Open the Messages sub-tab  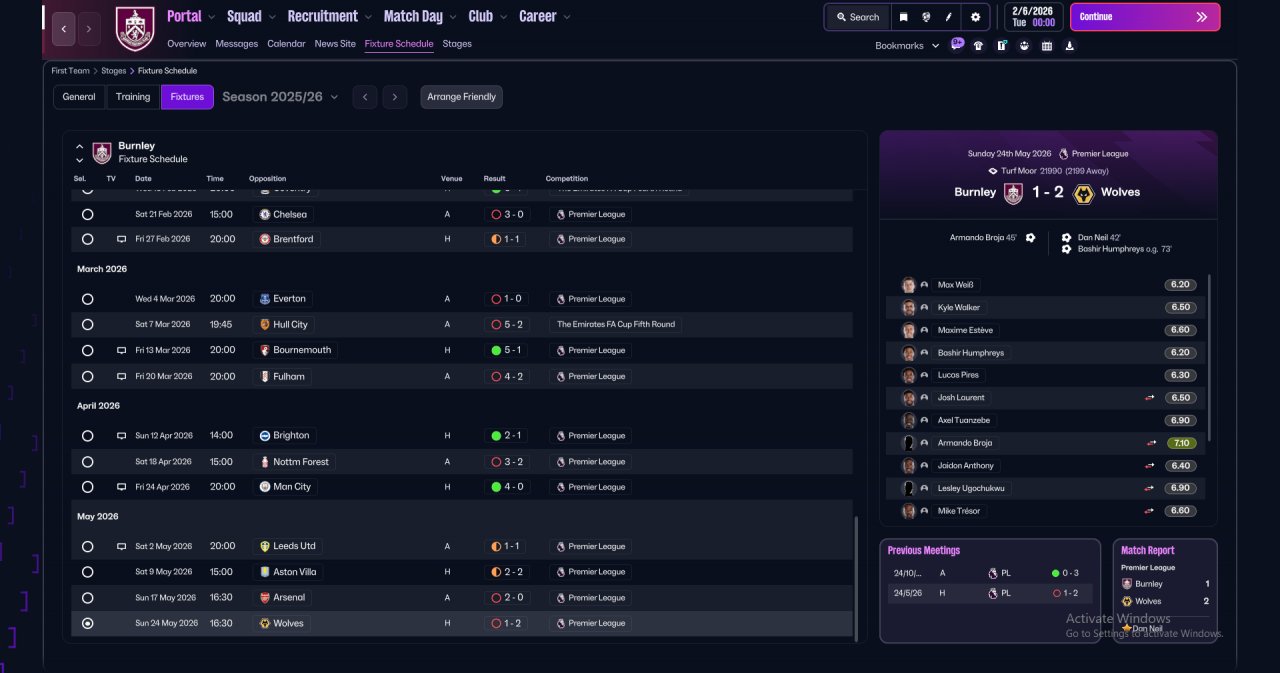pos(237,44)
